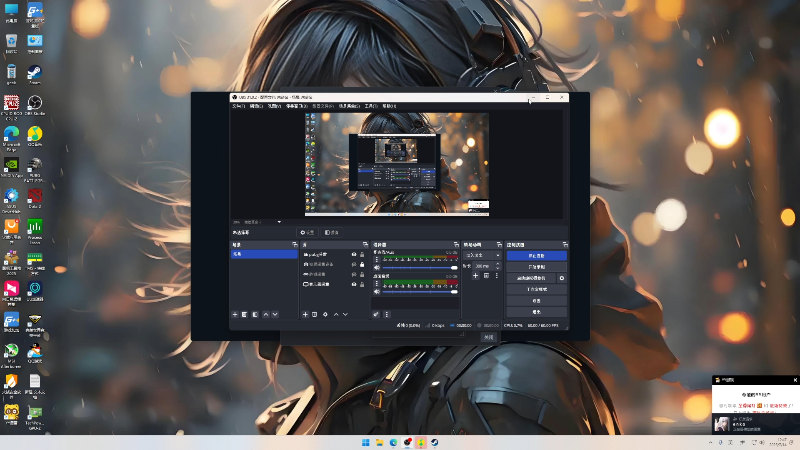
Task: Open the 工具(T) menu in OBS
Action: [371, 106]
